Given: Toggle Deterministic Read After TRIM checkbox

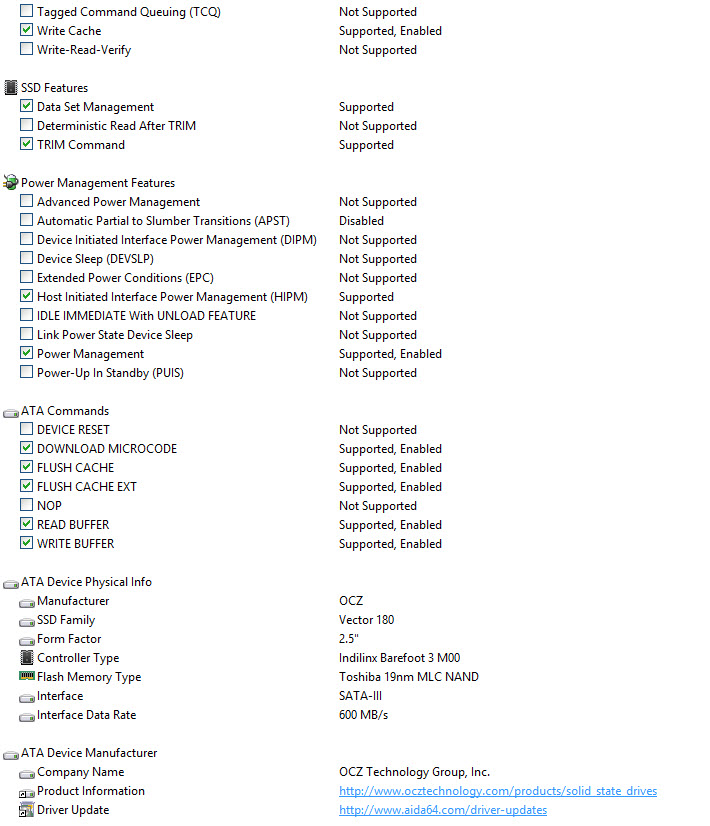Looking at the screenshot, I should (x=26, y=125).
